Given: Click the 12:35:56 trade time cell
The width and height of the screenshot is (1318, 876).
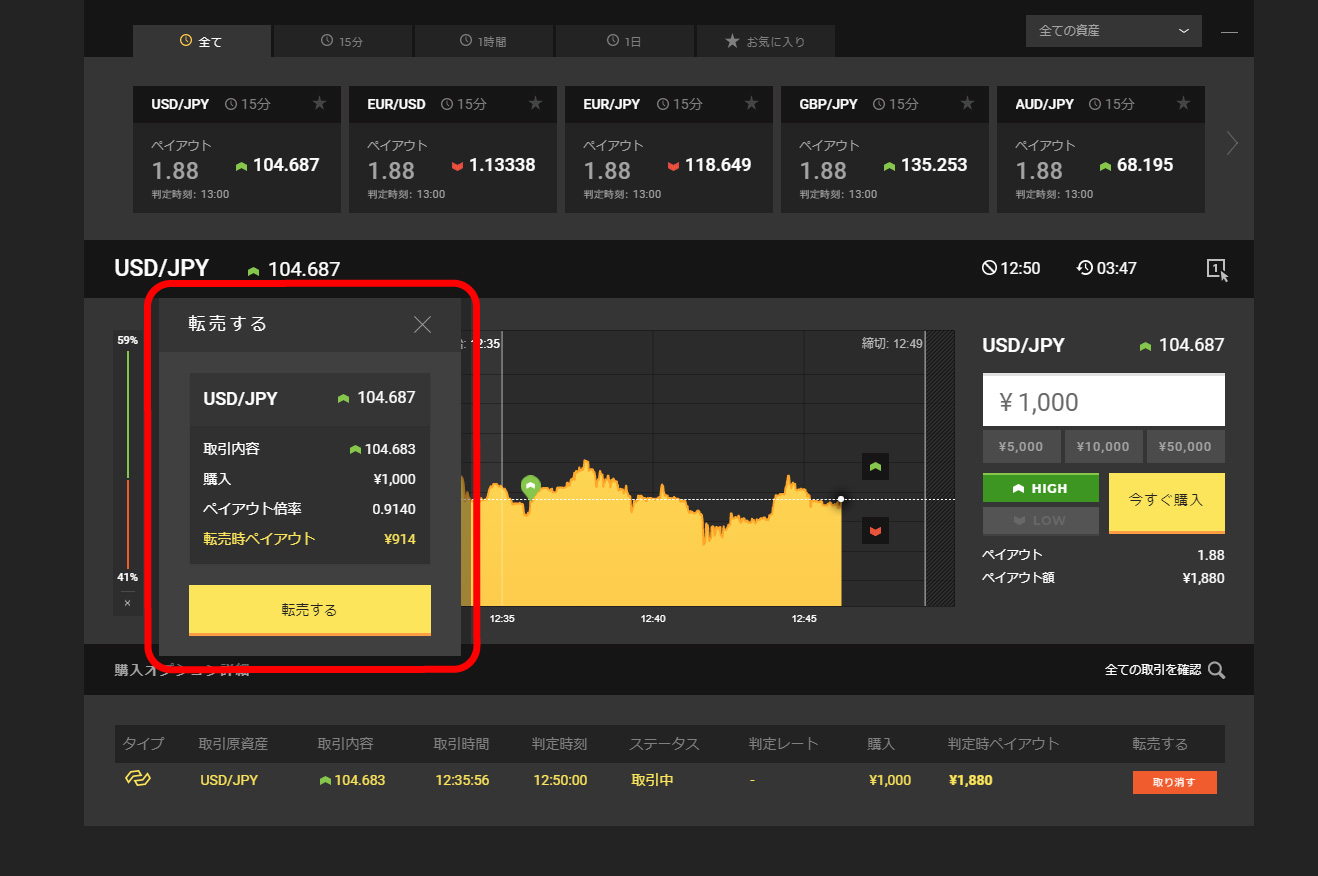Looking at the screenshot, I should [462, 780].
